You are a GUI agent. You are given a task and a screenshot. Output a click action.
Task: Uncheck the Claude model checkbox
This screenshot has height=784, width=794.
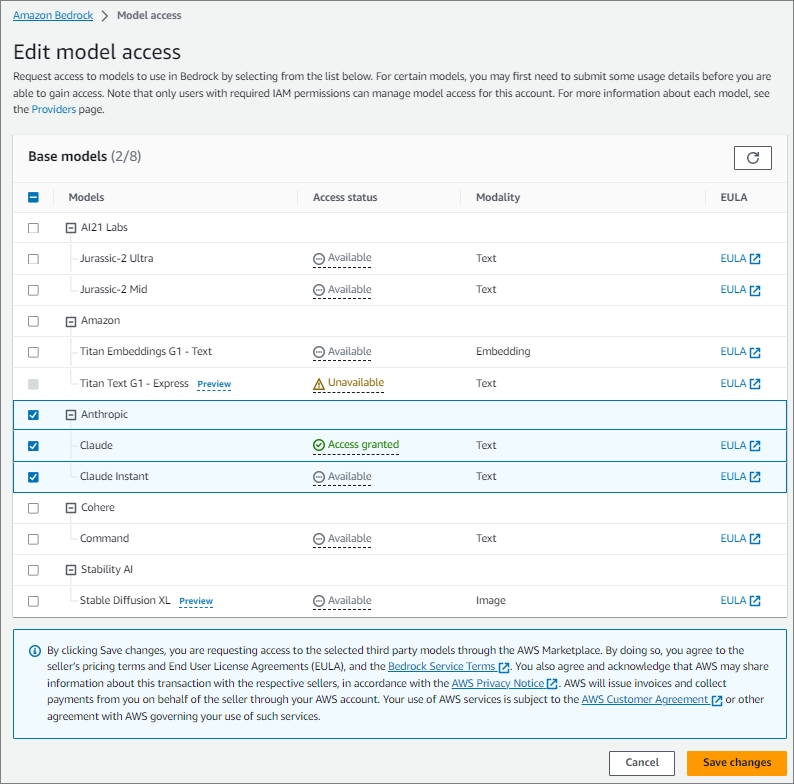pos(33,446)
